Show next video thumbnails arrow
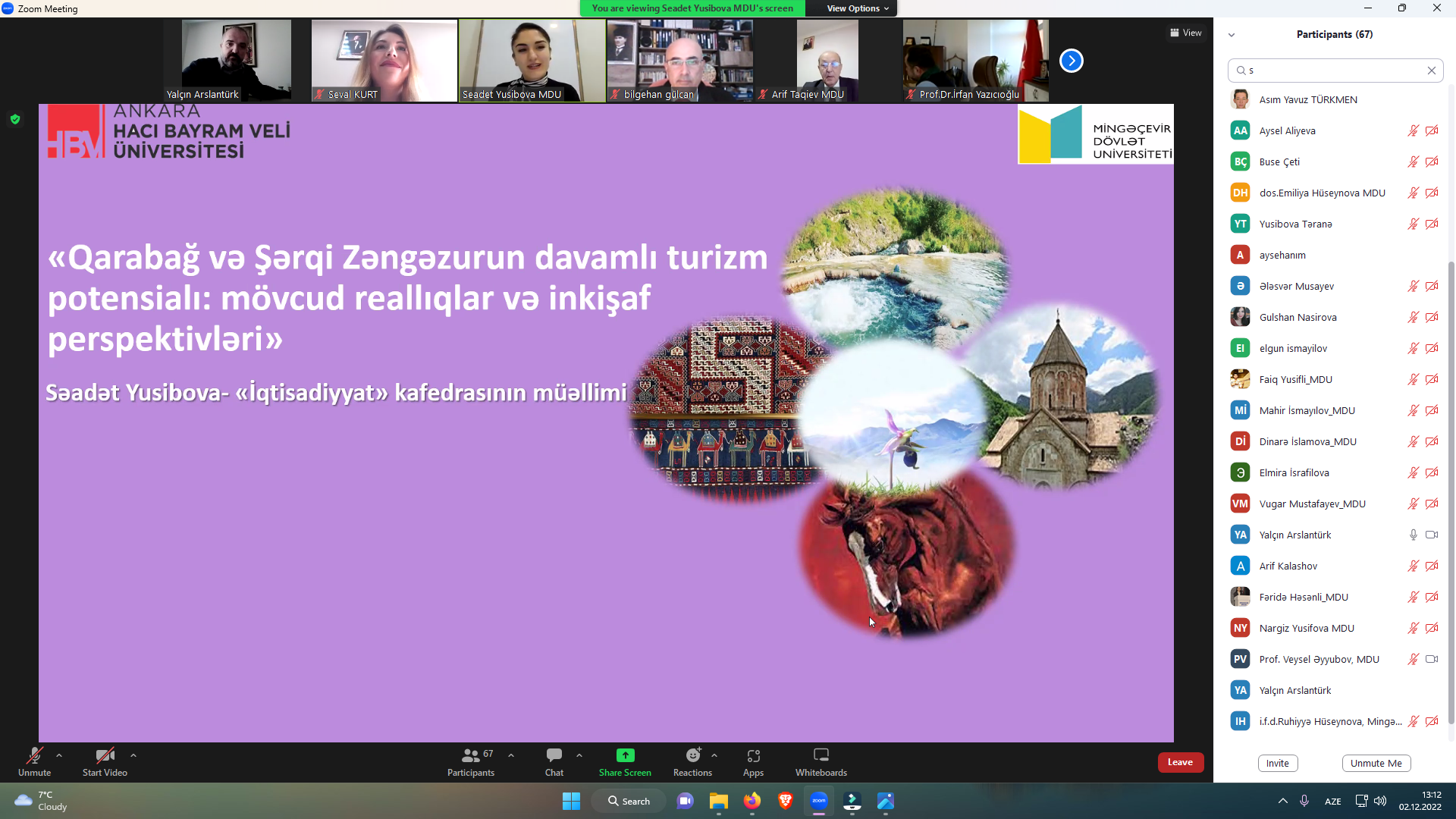 [1071, 61]
